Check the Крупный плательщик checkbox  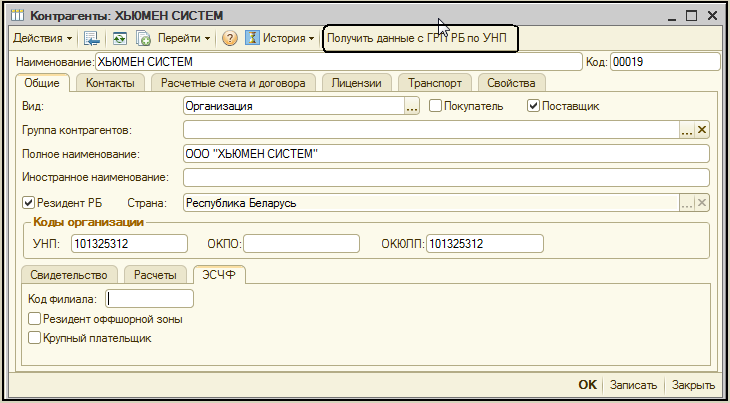click(x=35, y=339)
